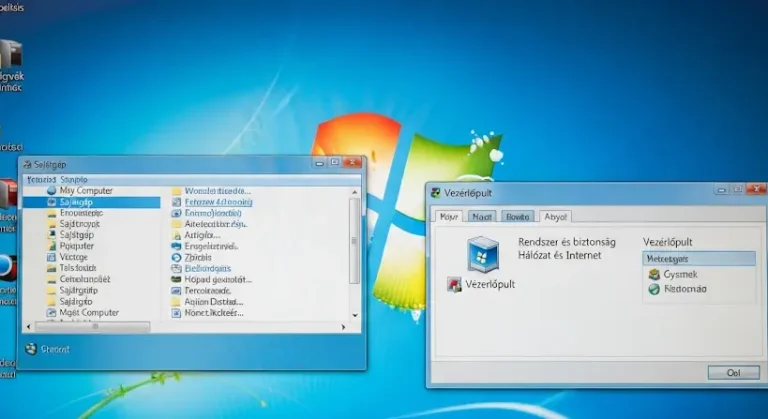
Task: Click the icon next to Victoge
Action: (x=51, y=257)
